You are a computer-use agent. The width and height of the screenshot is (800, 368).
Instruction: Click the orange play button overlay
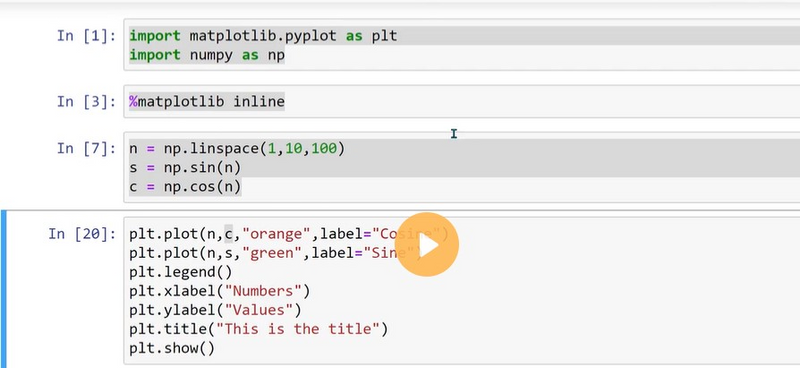coord(427,244)
